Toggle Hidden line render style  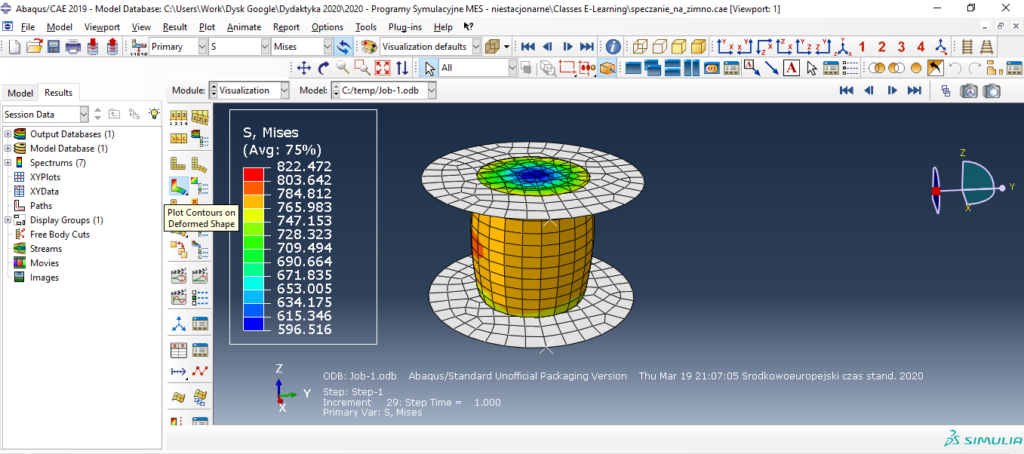click(x=660, y=47)
